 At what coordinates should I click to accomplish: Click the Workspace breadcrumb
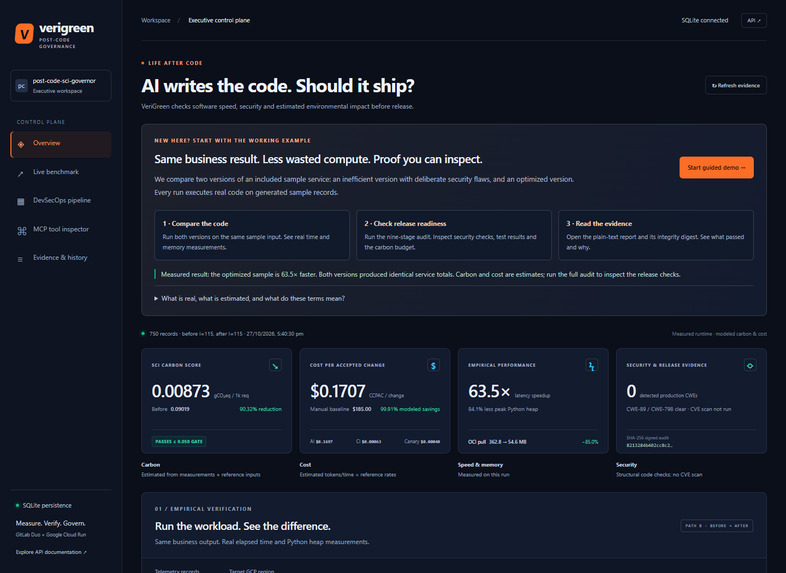pos(156,21)
